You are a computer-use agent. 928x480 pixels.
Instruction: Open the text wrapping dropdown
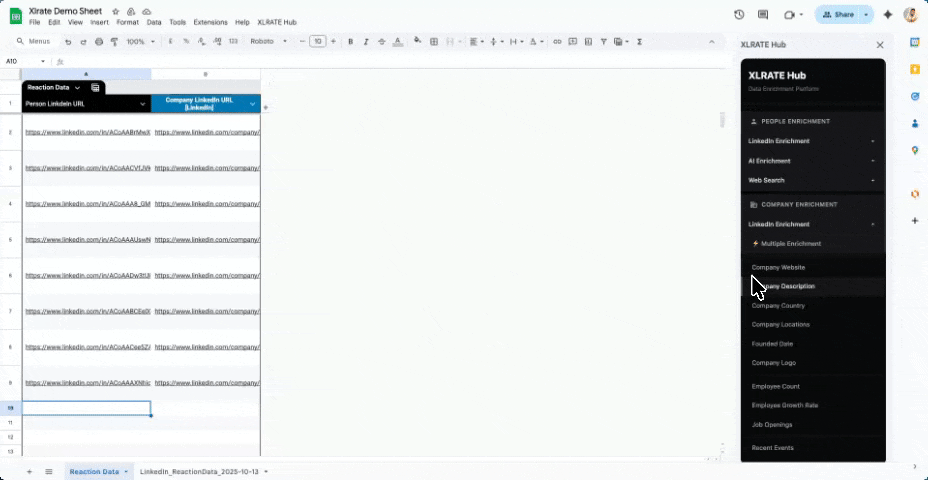516,41
